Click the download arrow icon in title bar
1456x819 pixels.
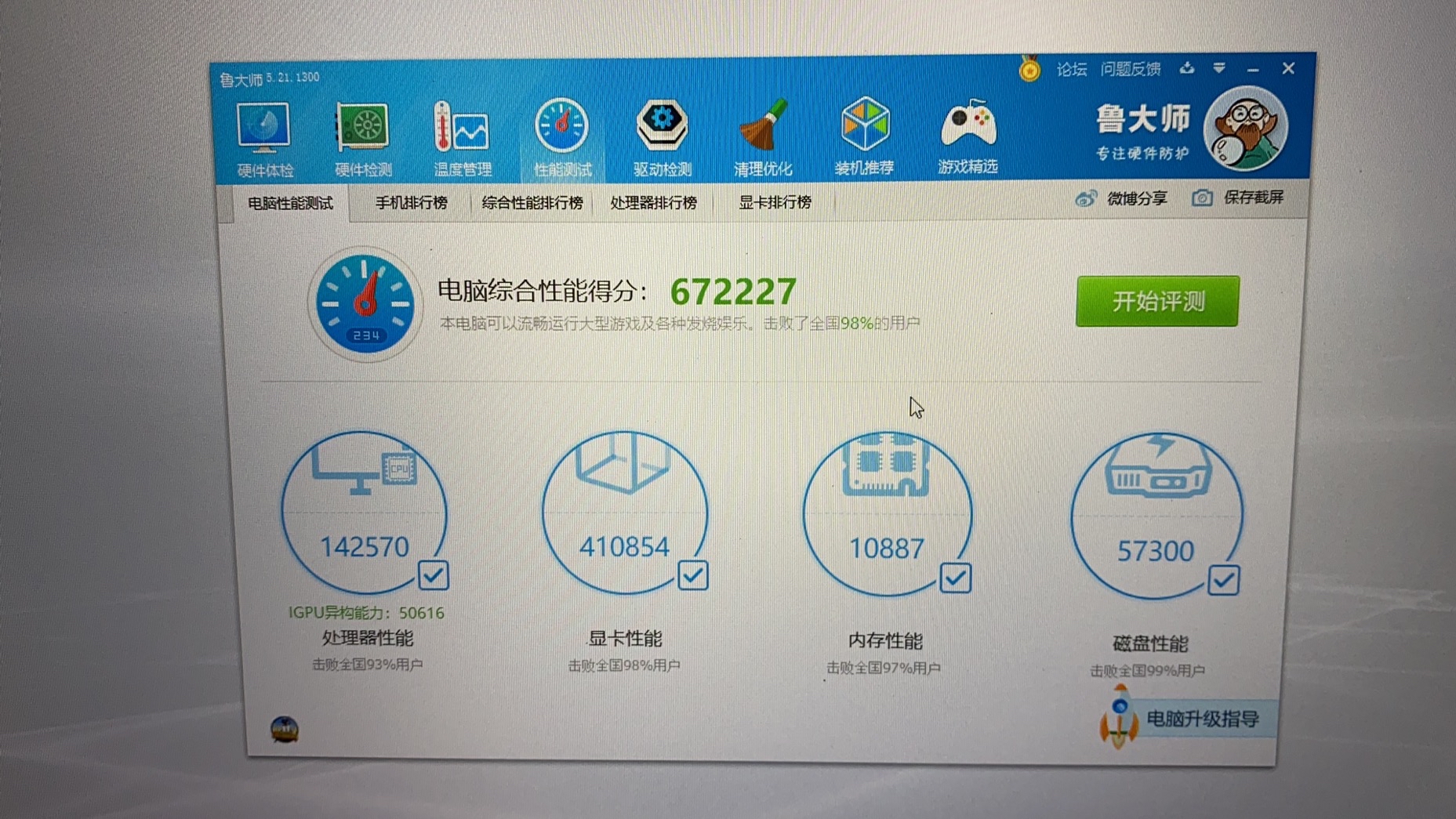(1187, 68)
